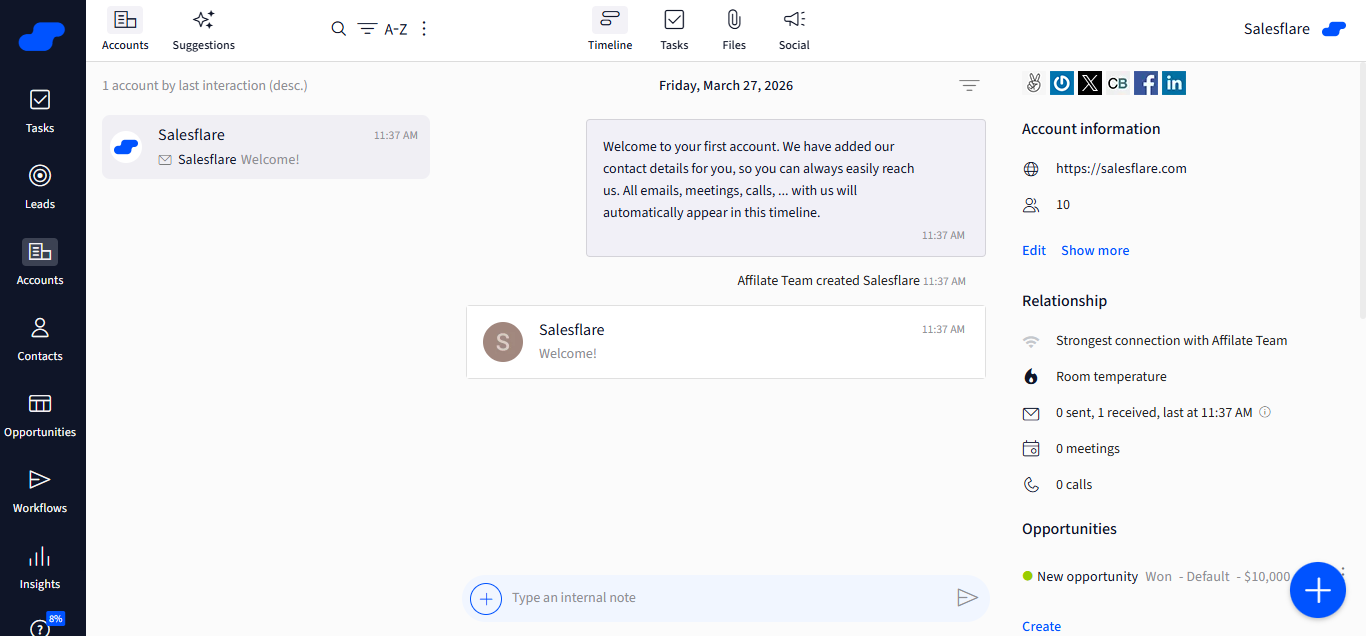The width and height of the screenshot is (1366, 636).
Task: Click 'Strongest connection with Affilate Team'
Action: (1171, 341)
